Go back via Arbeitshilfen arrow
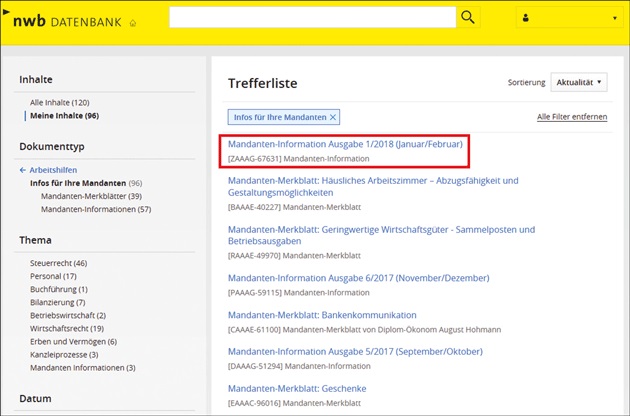The image size is (630, 416). point(22,170)
